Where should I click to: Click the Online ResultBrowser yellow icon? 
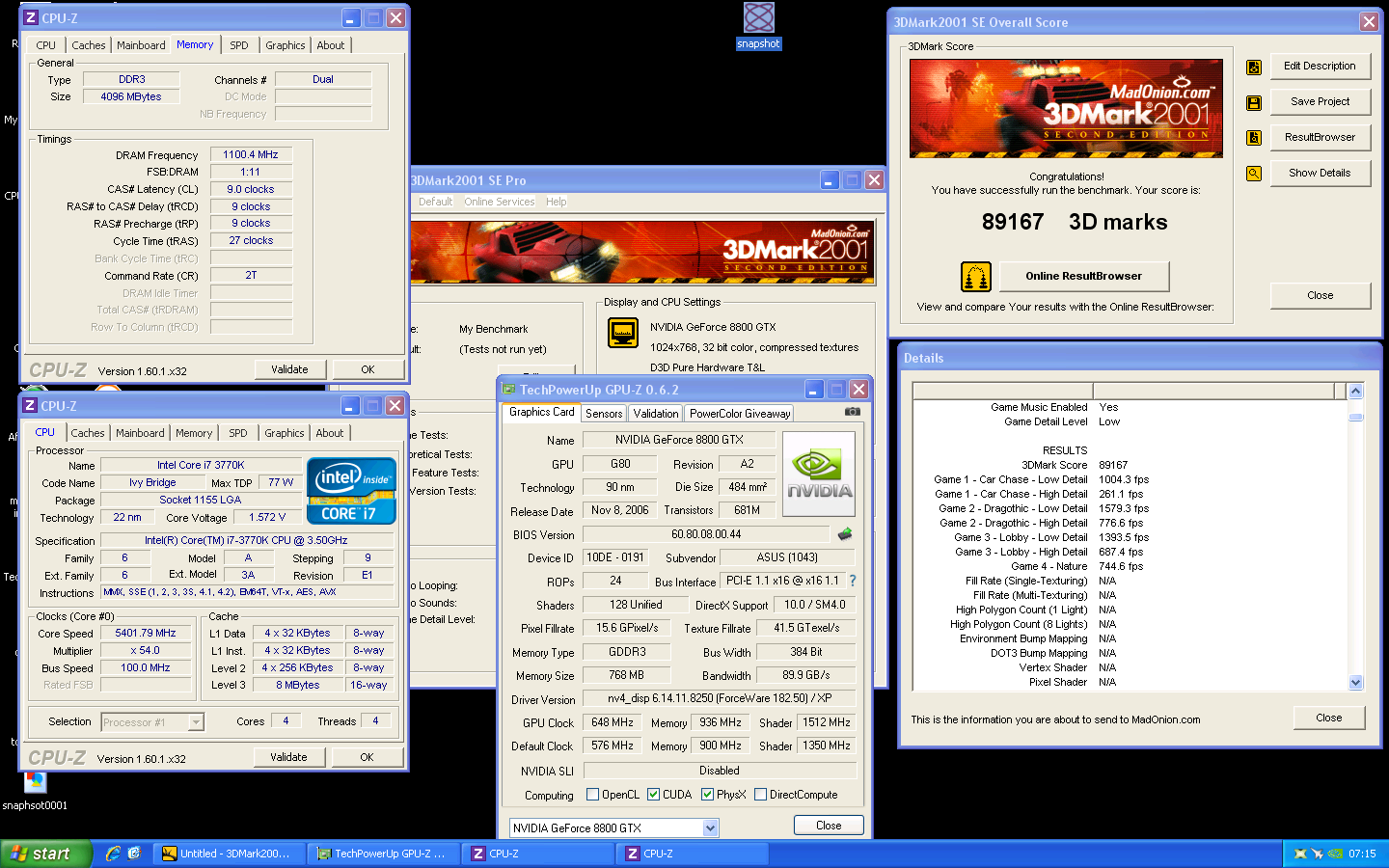pos(976,277)
